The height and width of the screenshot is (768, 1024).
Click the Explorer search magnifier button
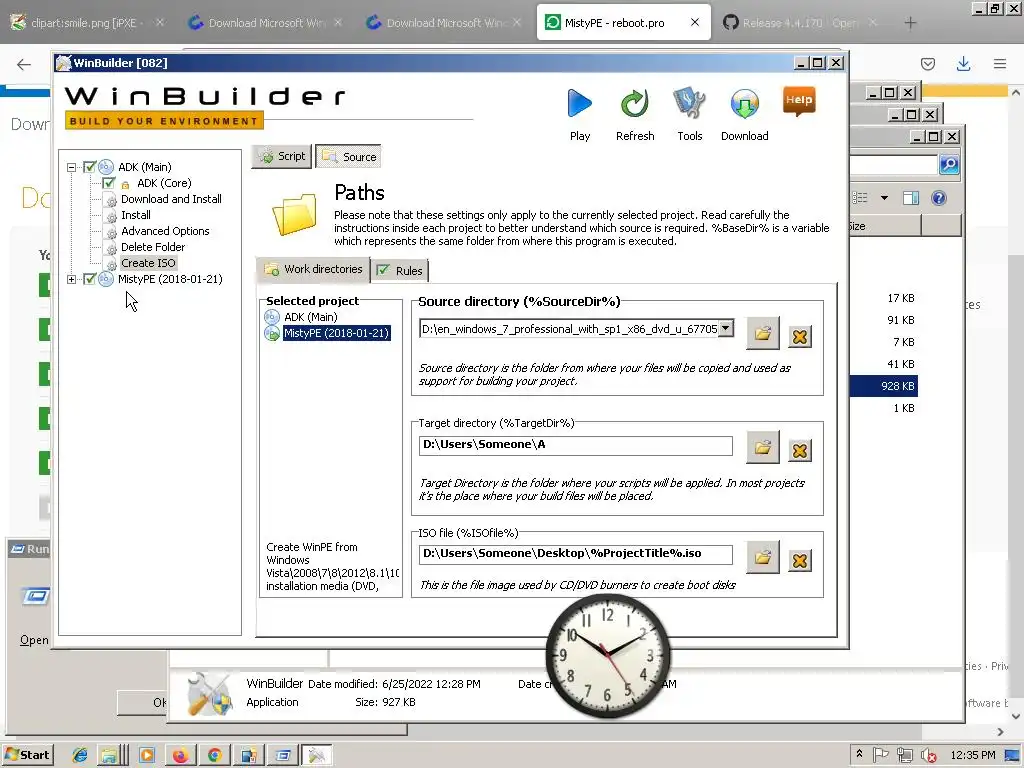click(x=949, y=165)
